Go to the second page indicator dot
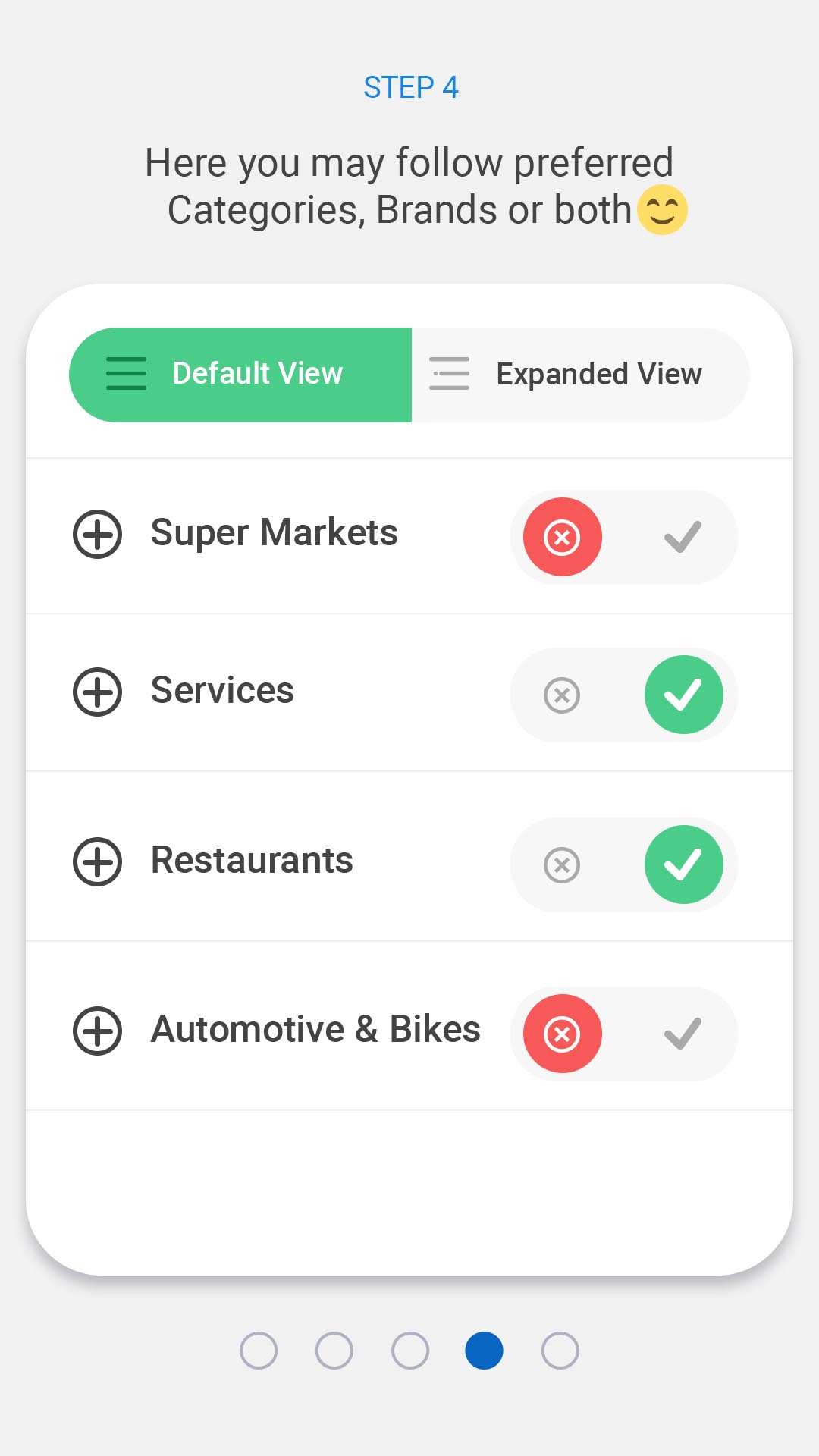 tap(334, 1351)
